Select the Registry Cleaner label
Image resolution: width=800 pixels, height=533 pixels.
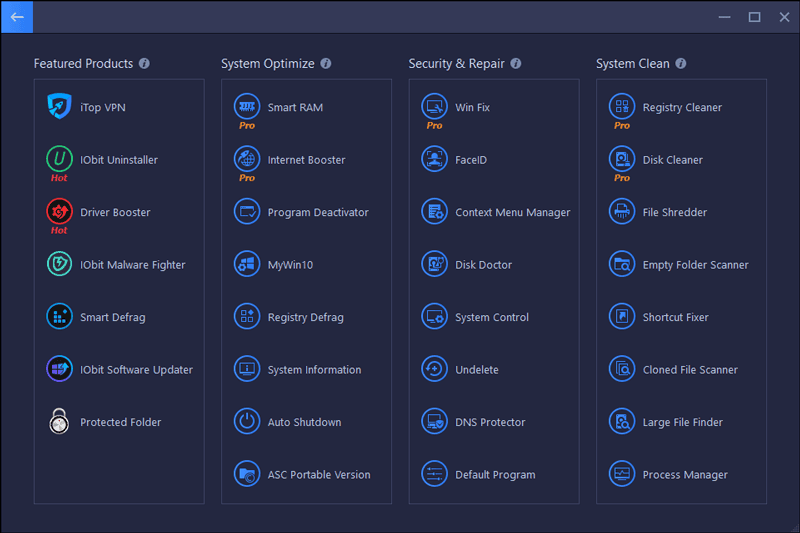[682, 108]
